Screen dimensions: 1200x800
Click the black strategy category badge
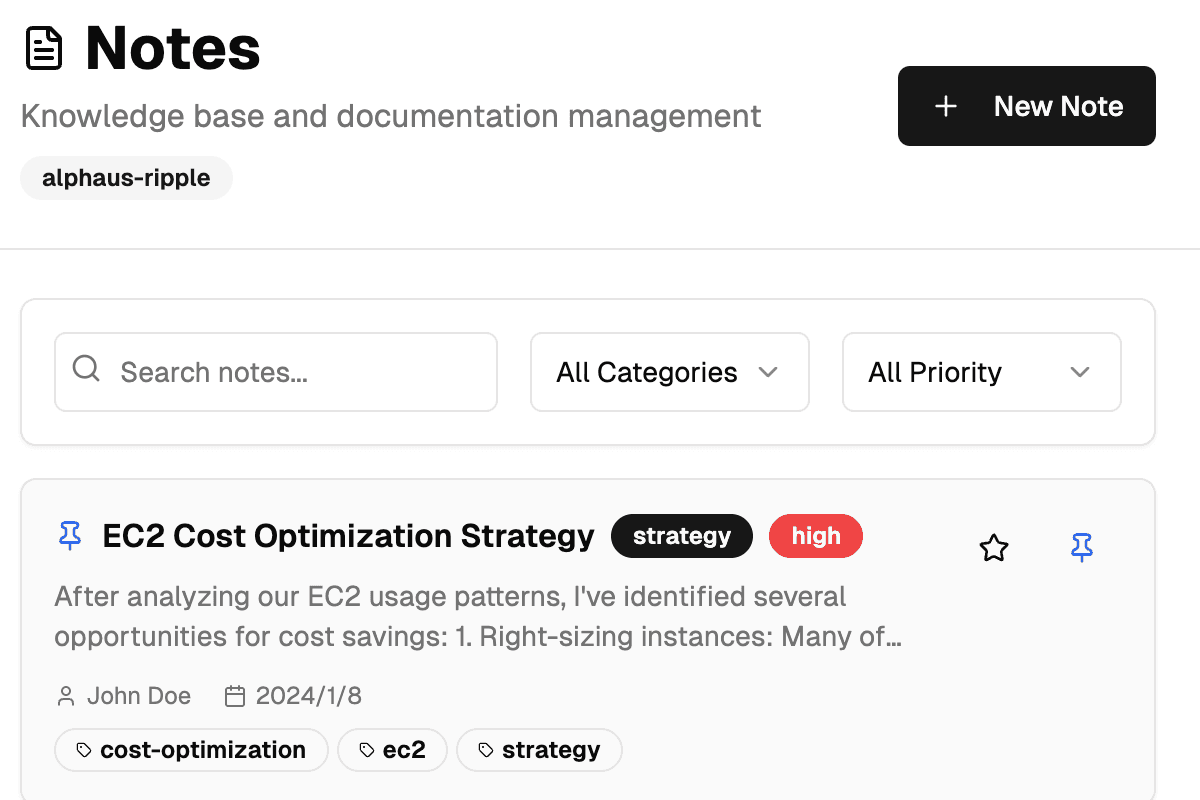[x=681, y=536]
